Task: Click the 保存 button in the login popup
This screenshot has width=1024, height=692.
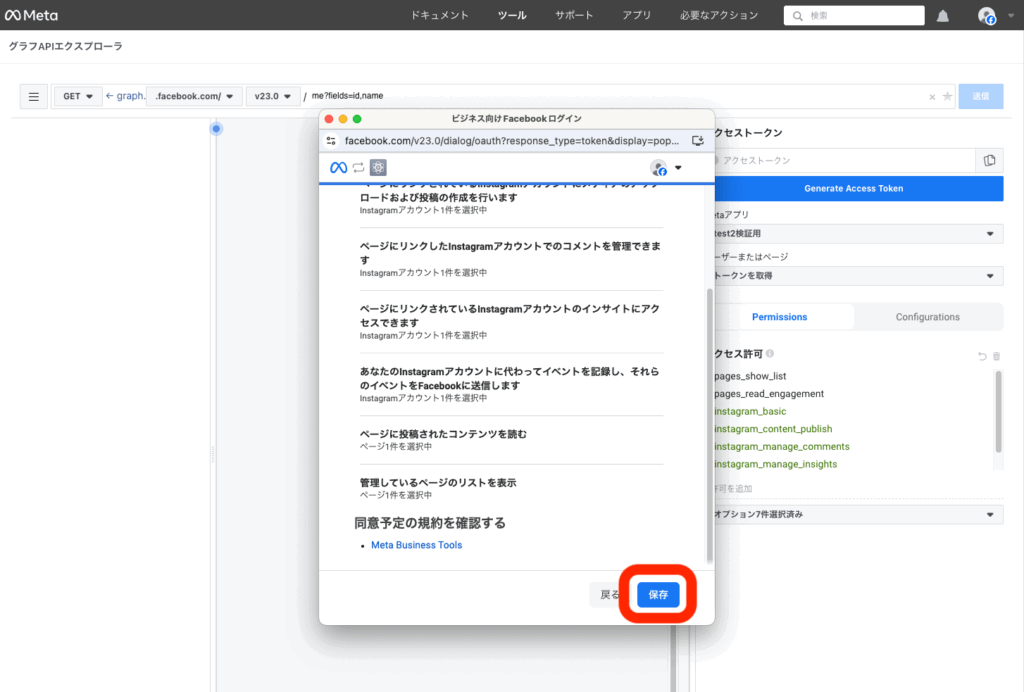Action: tap(658, 595)
